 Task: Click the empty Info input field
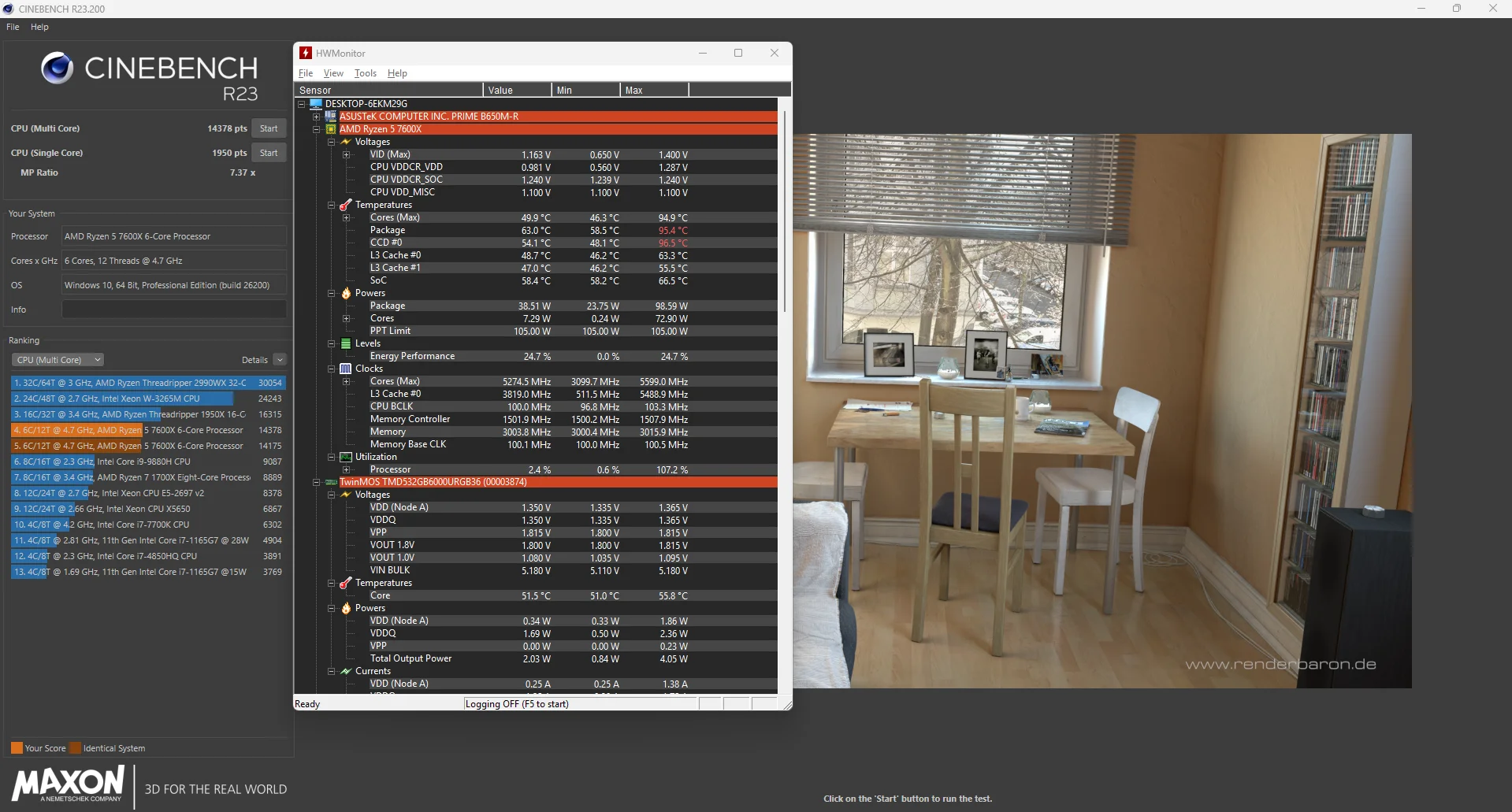[174, 310]
